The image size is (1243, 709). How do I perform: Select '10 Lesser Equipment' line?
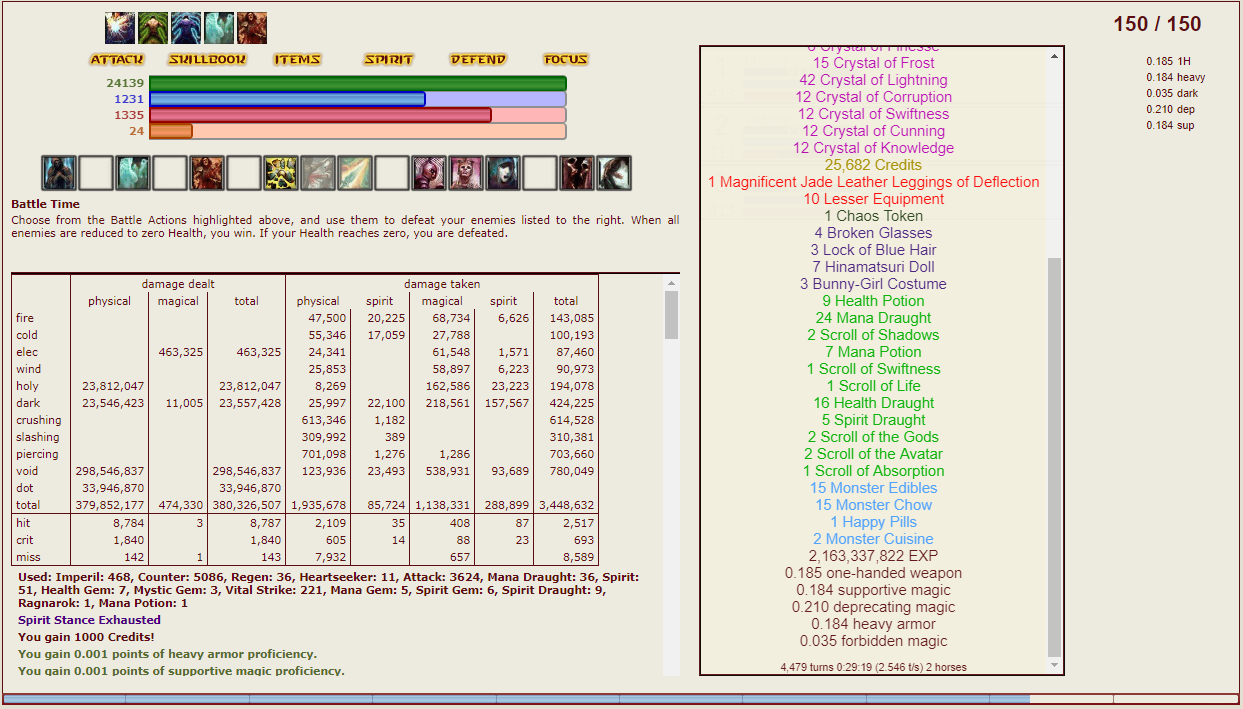click(x=873, y=199)
